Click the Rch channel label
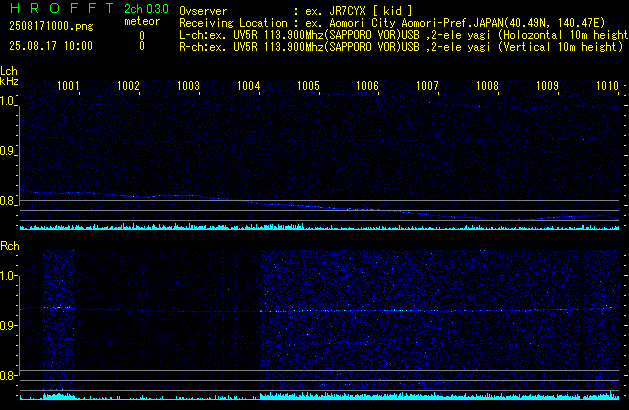The image size is (629, 410). [x=10, y=246]
